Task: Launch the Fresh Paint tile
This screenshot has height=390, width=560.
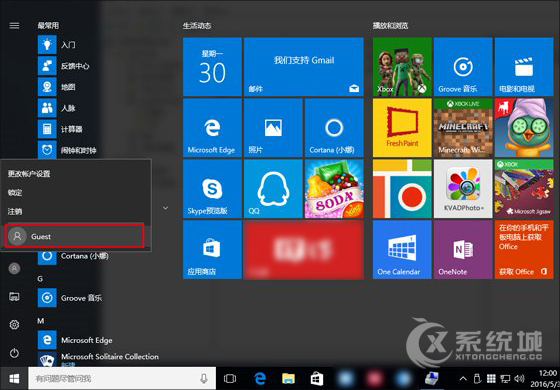Action: coord(402,128)
